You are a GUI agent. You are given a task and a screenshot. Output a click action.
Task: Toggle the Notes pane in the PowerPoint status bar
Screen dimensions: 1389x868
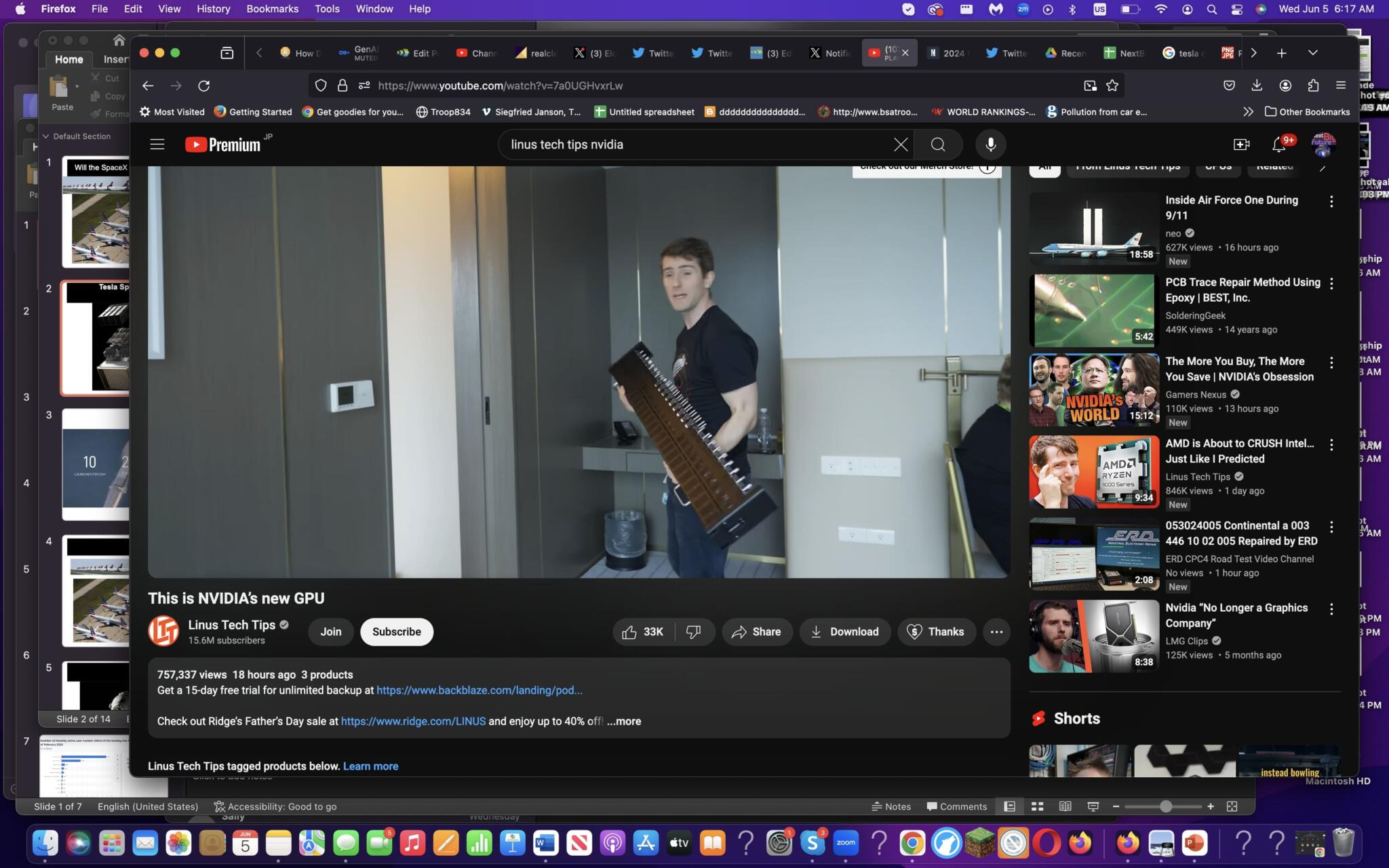coord(891,806)
